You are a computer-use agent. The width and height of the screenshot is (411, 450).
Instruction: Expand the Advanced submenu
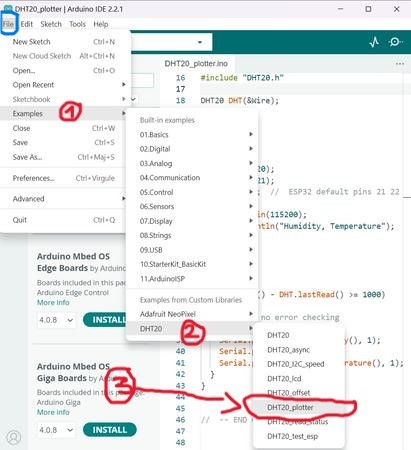coord(63,199)
